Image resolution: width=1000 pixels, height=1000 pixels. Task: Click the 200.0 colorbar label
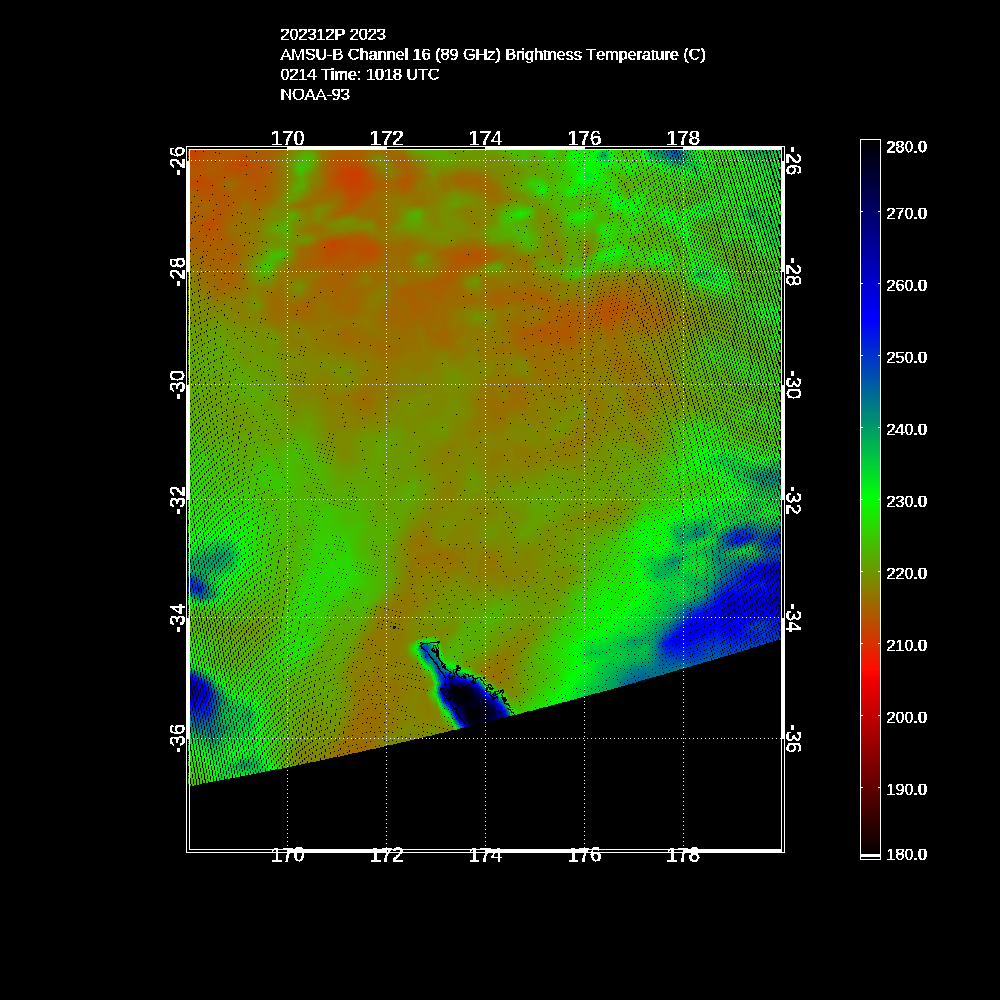906,718
